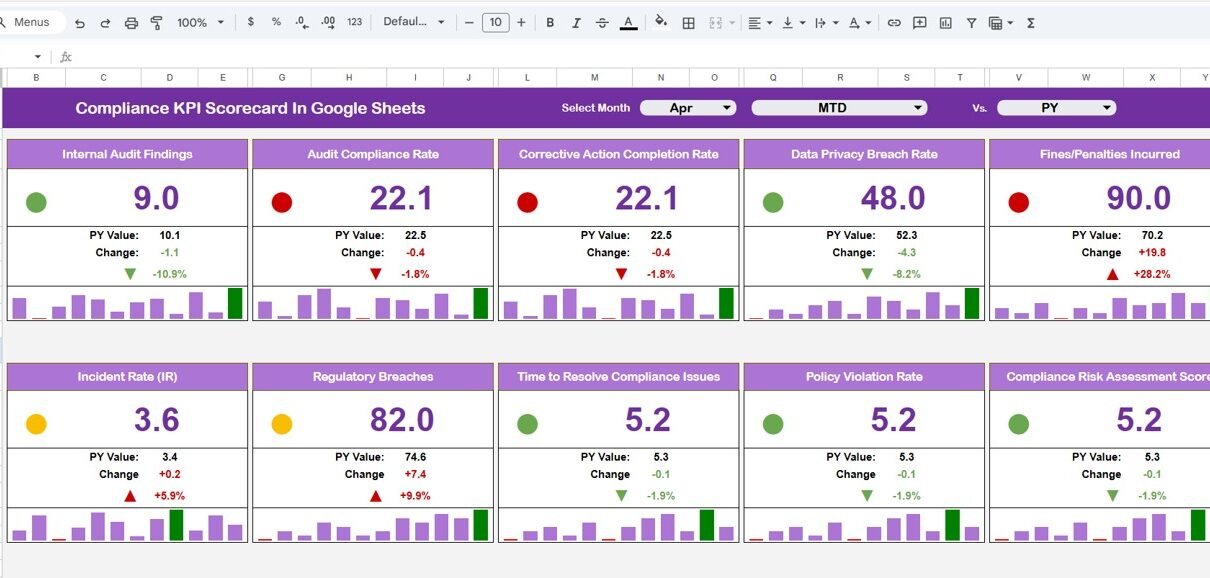Toggle strikethrough formatting

click(x=601, y=23)
